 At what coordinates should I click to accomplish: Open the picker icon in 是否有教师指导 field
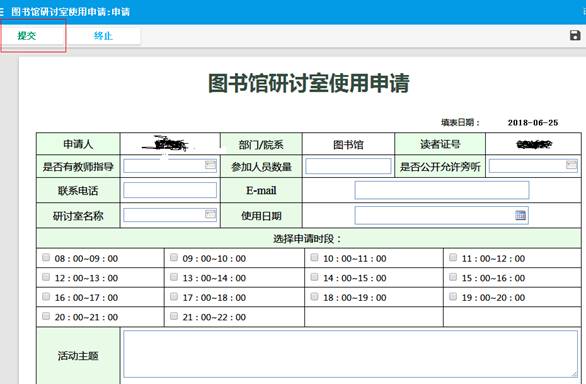coord(211,165)
